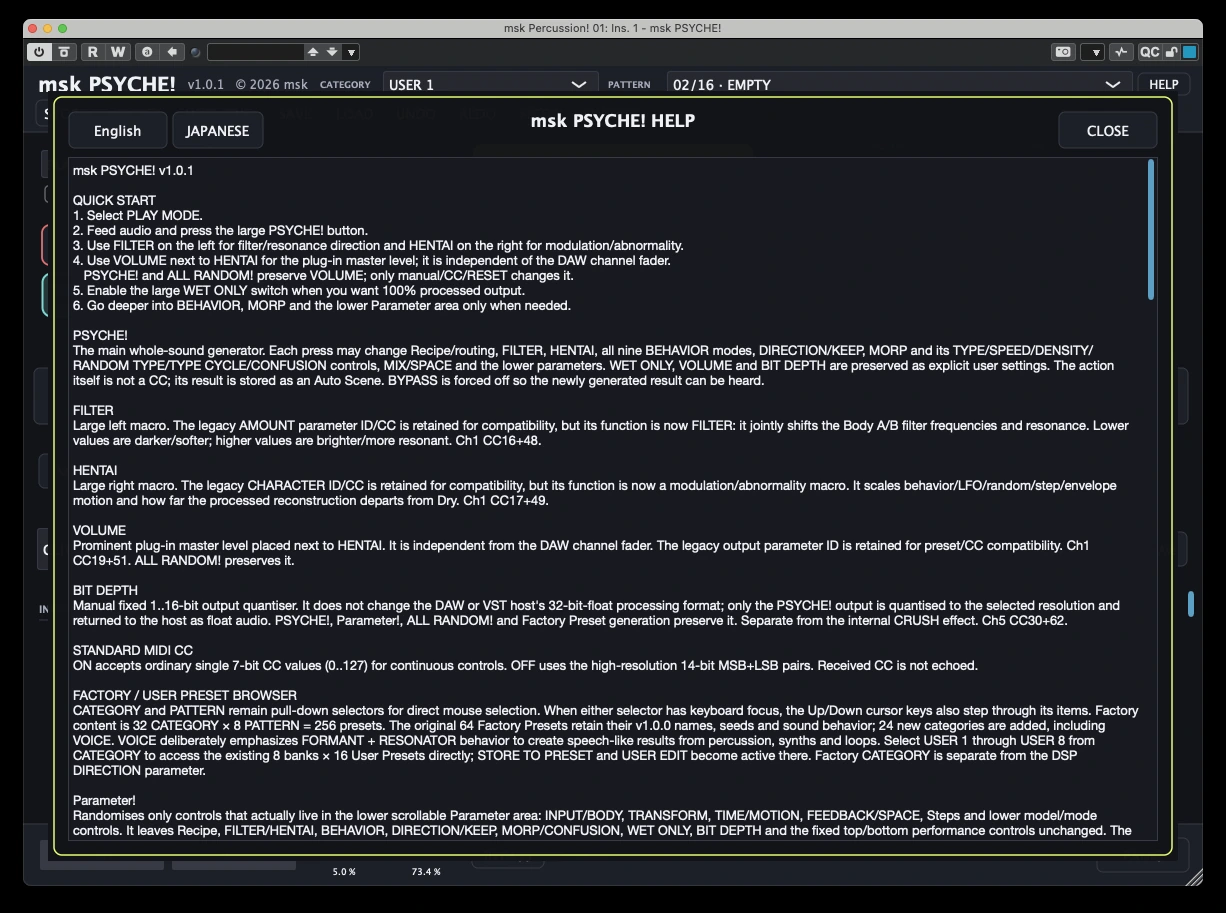Click the copy A to B arrow icon
The image size is (1226, 913).
click(173, 52)
